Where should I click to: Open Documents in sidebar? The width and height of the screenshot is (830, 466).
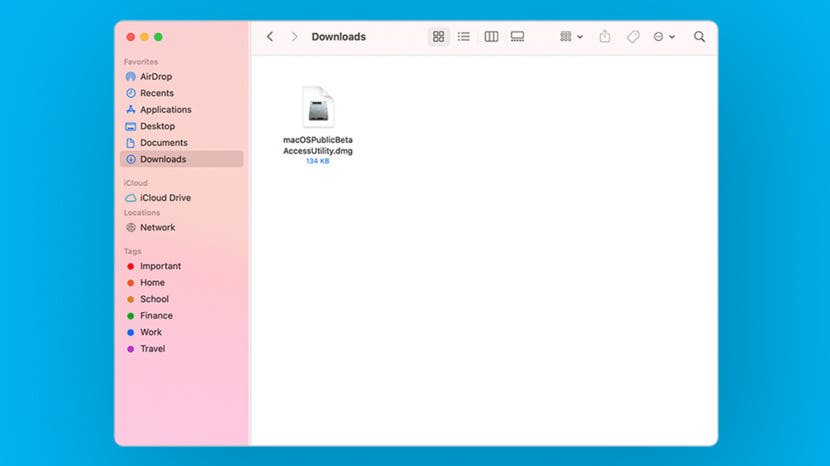pyautogui.click(x=182, y=142)
